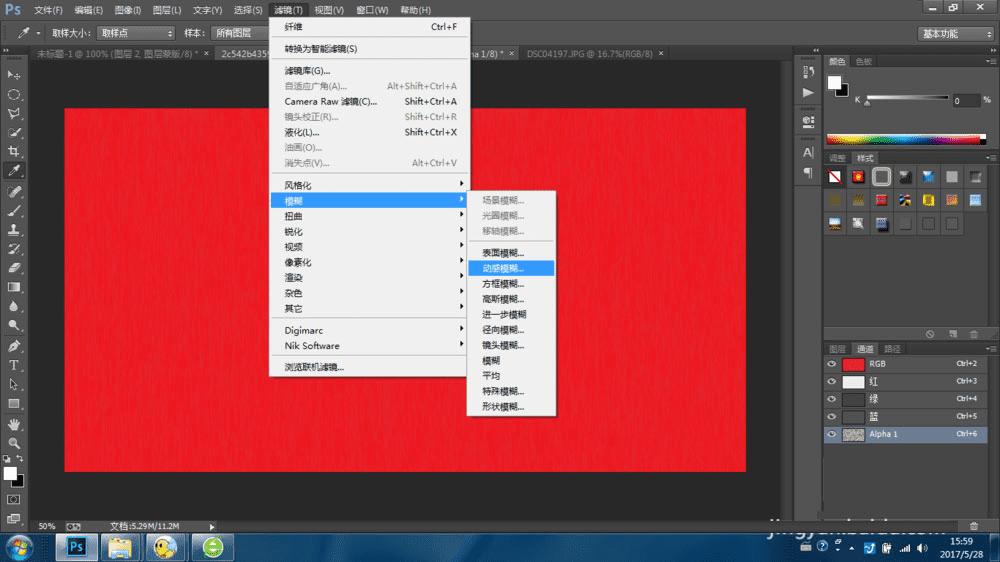Image resolution: width=1000 pixels, height=562 pixels.
Task: Click the taskbar volume speaker icon
Action: 922,548
